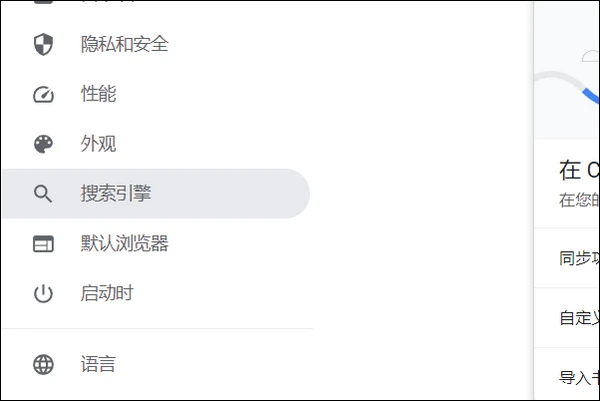The width and height of the screenshot is (600, 401).
Task: Navigate to the 启动时 settings
Action: click(107, 294)
